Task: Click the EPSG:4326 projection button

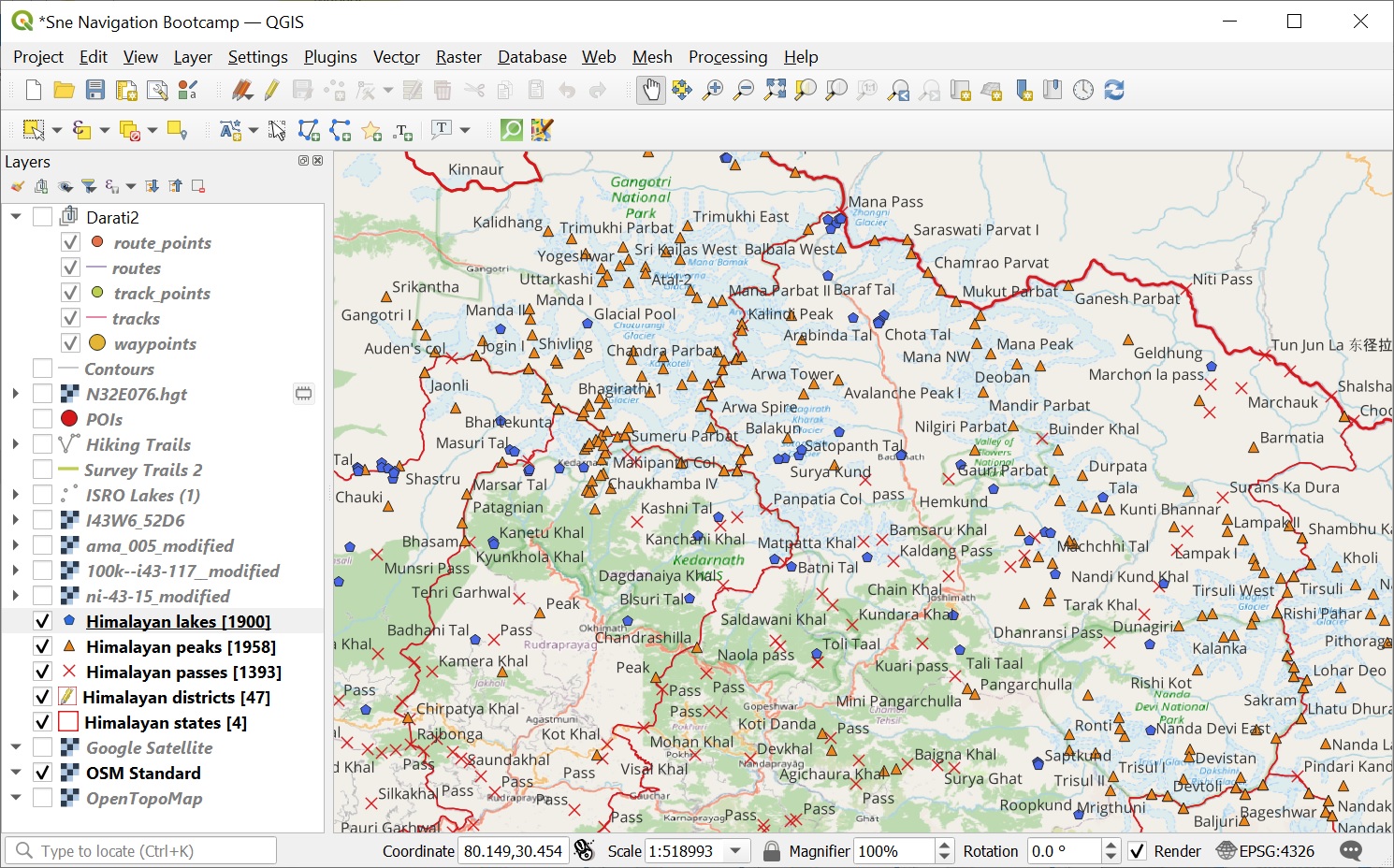Action: (x=1265, y=851)
